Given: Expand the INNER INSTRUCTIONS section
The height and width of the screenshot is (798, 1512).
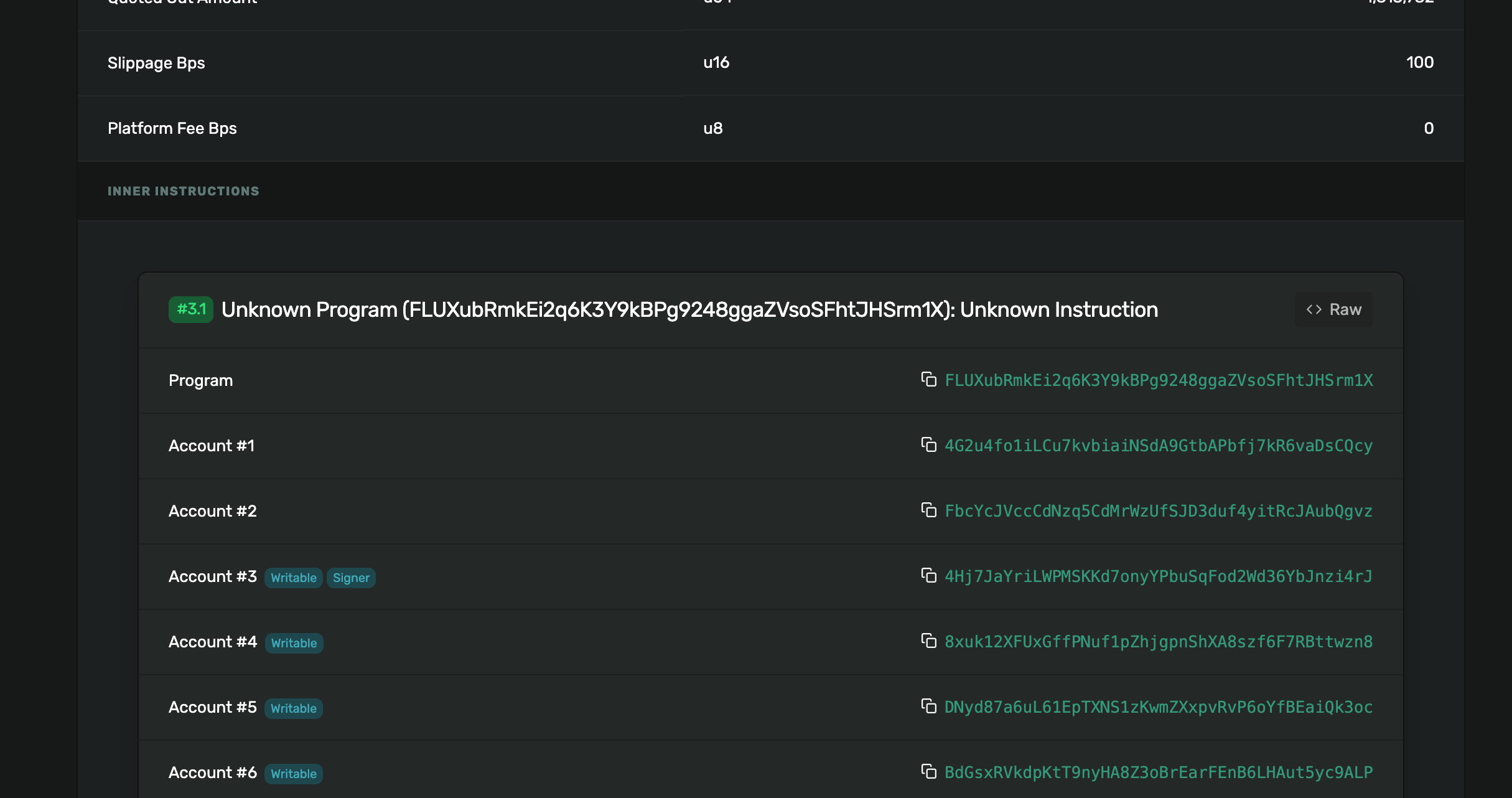Looking at the screenshot, I should point(183,191).
